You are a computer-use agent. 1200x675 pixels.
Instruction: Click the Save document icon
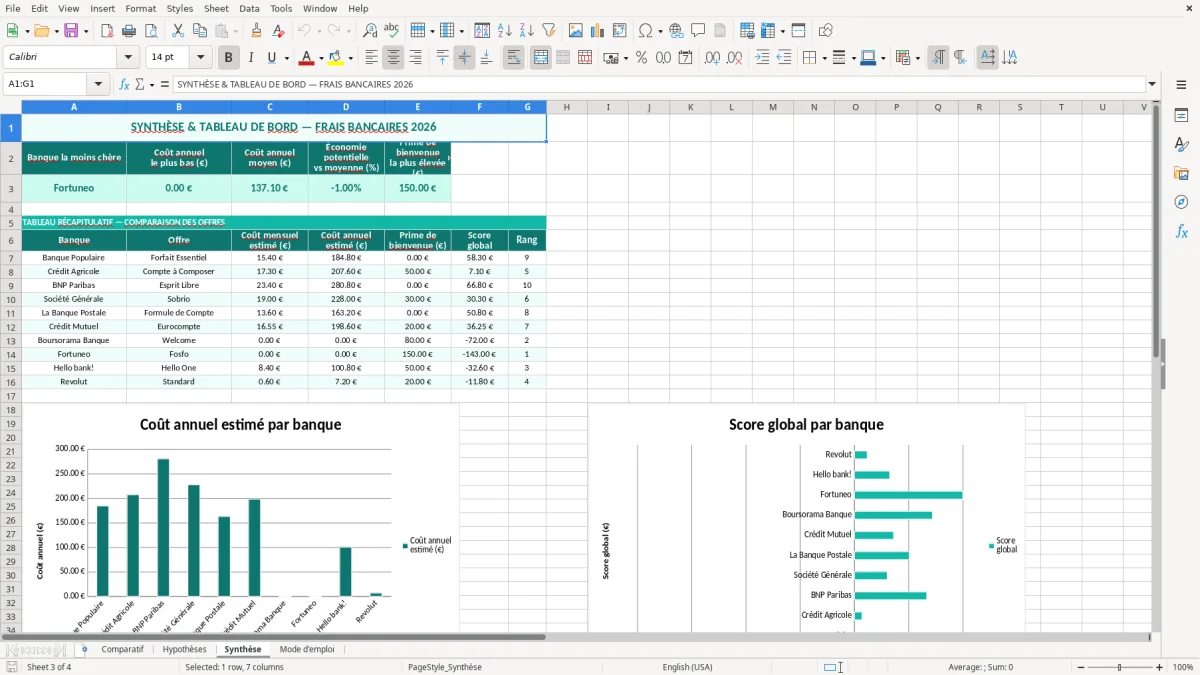pos(70,31)
